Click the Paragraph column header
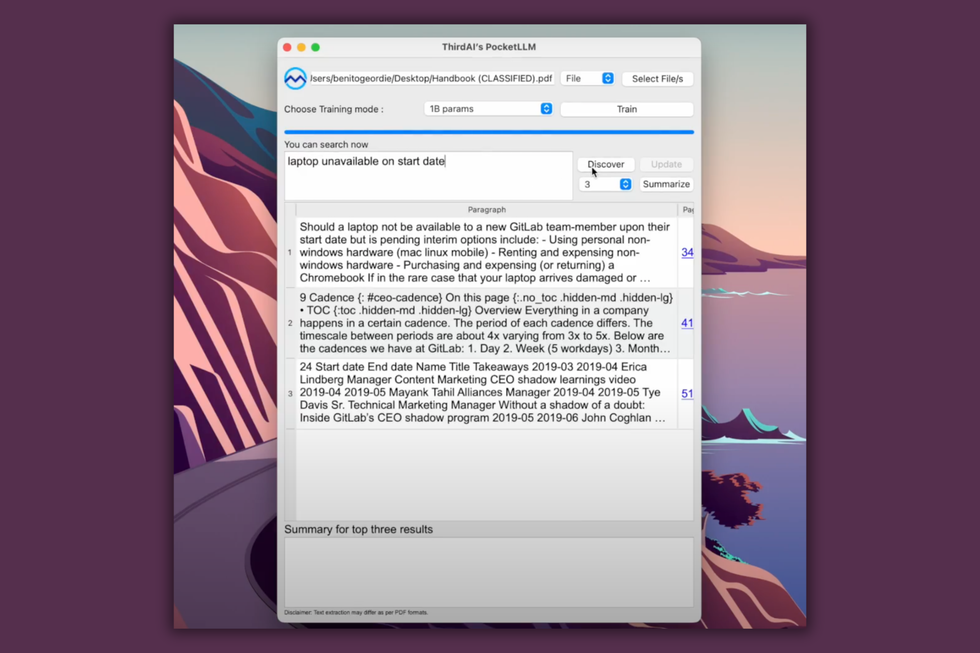This screenshot has width=980, height=653. point(486,210)
